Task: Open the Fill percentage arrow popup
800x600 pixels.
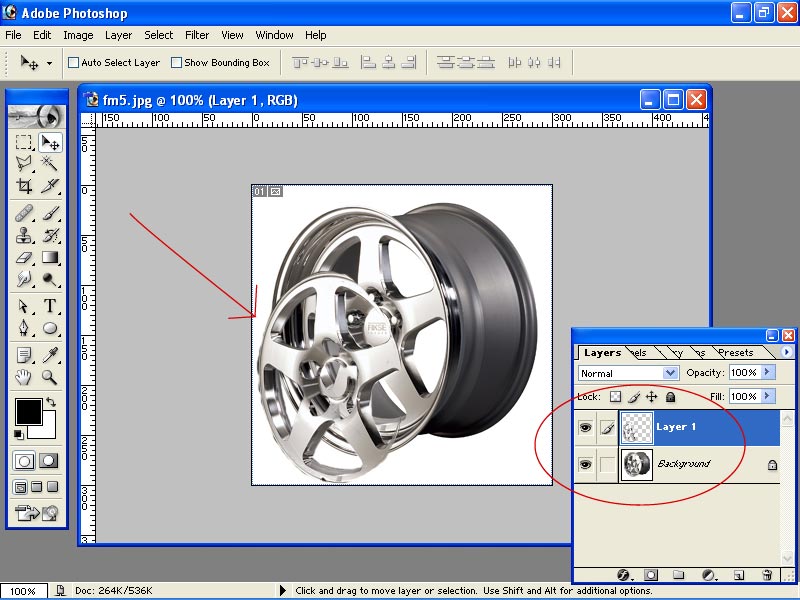Action: point(767,397)
